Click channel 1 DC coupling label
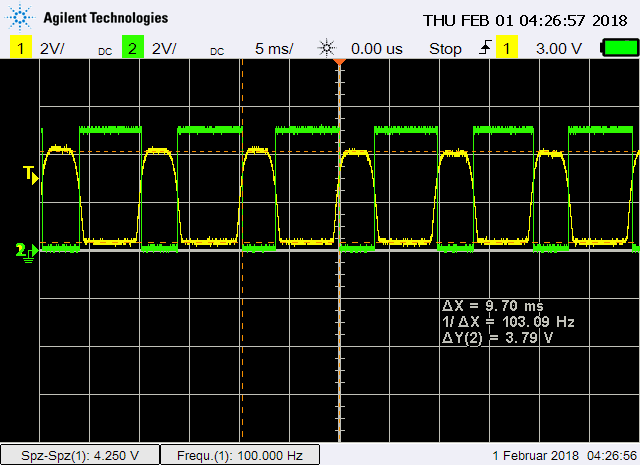Image resolution: width=640 pixels, height=465 pixels. 105,52
